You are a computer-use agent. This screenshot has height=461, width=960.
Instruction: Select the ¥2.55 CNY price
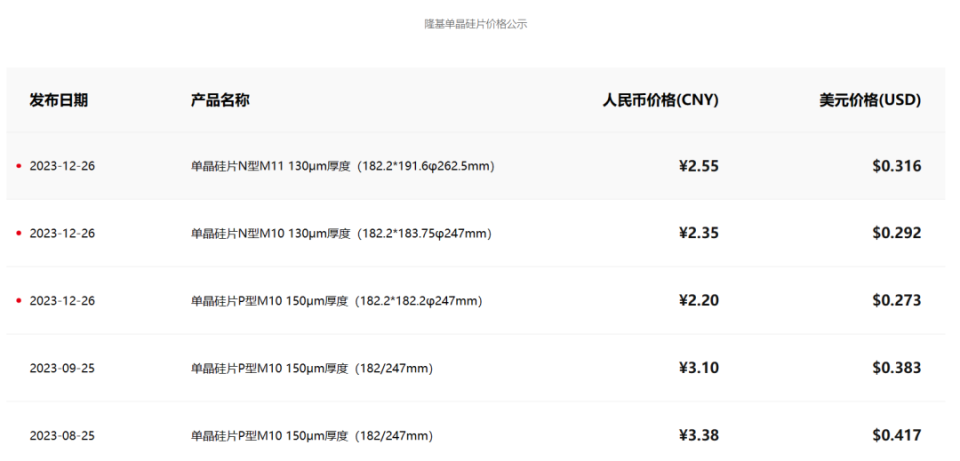[698, 166]
